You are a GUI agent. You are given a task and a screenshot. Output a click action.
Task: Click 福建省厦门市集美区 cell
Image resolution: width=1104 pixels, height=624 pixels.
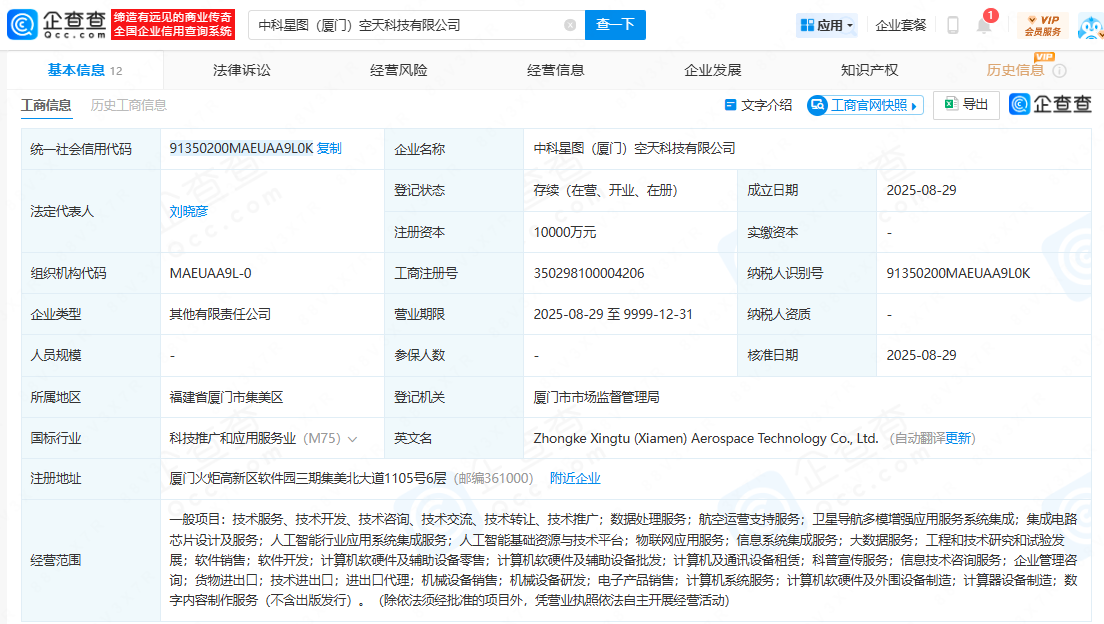[x=226, y=397]
